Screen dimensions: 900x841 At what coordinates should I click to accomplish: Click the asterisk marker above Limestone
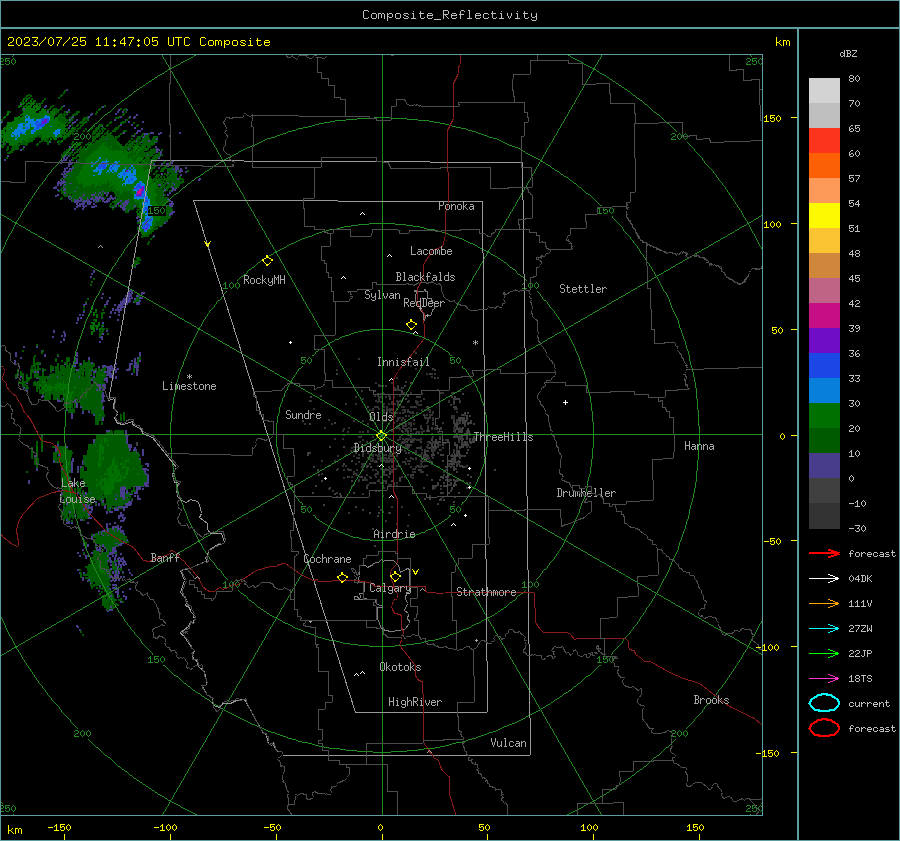click(189, 377)
